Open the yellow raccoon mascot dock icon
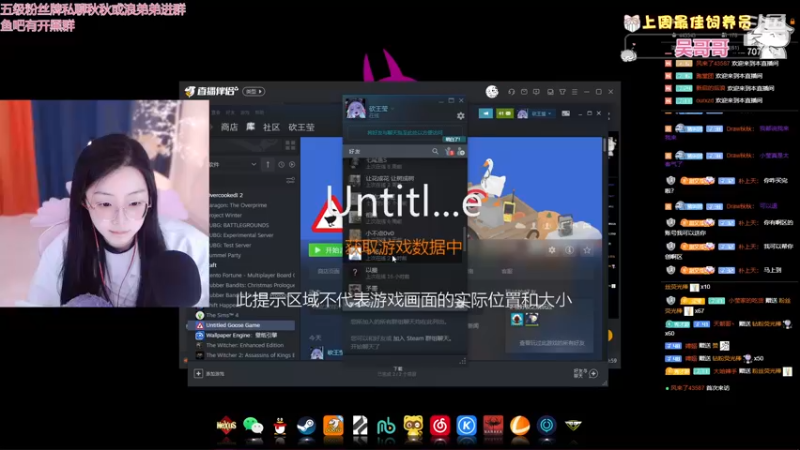 click(413, 426)
